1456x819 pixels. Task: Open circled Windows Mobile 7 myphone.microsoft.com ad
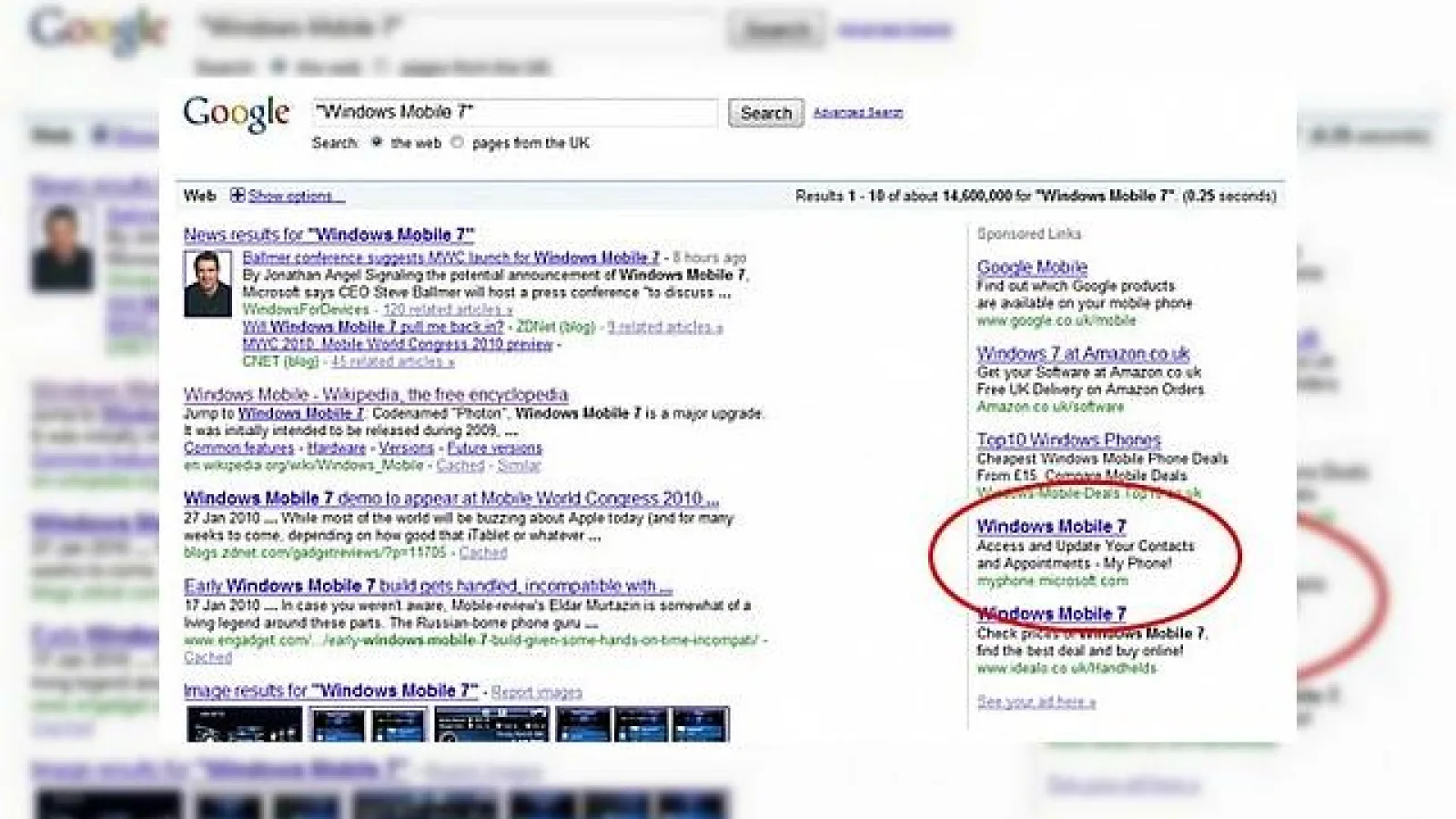(1051, 526)
